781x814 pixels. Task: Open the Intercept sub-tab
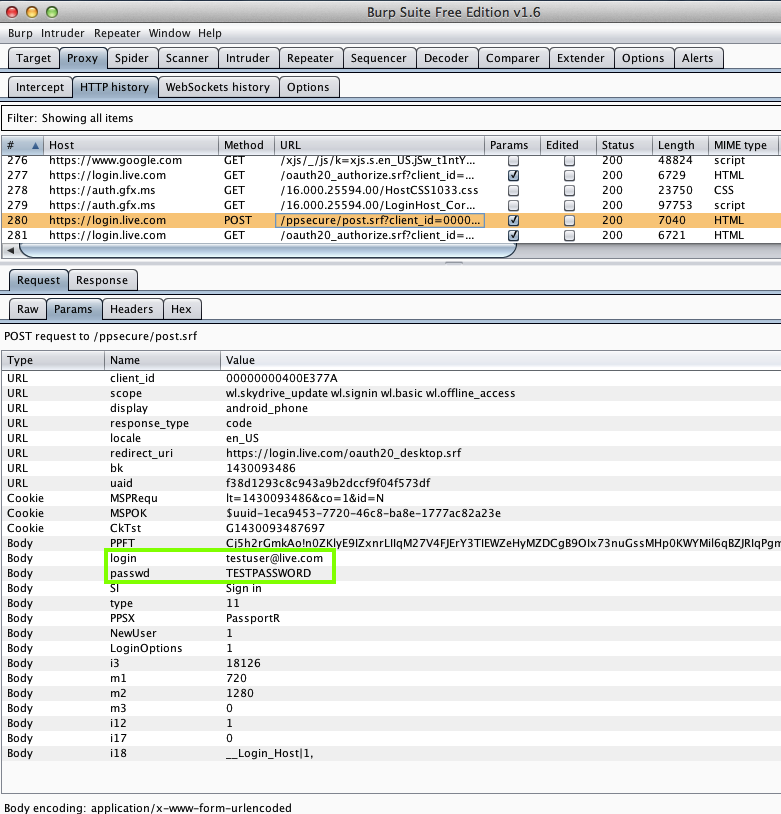[x=40, y=87]
